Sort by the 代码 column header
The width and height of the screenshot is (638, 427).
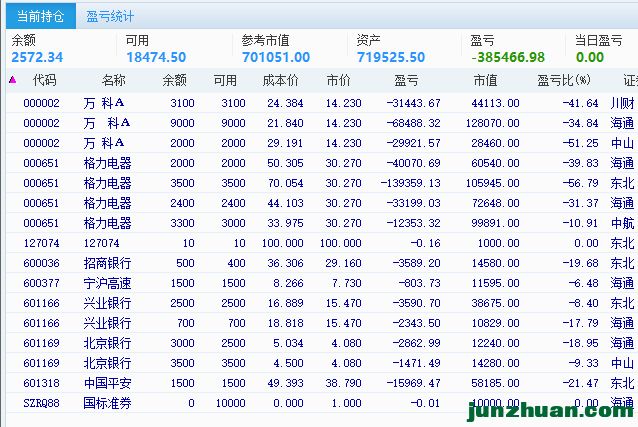tap(44, 80)
